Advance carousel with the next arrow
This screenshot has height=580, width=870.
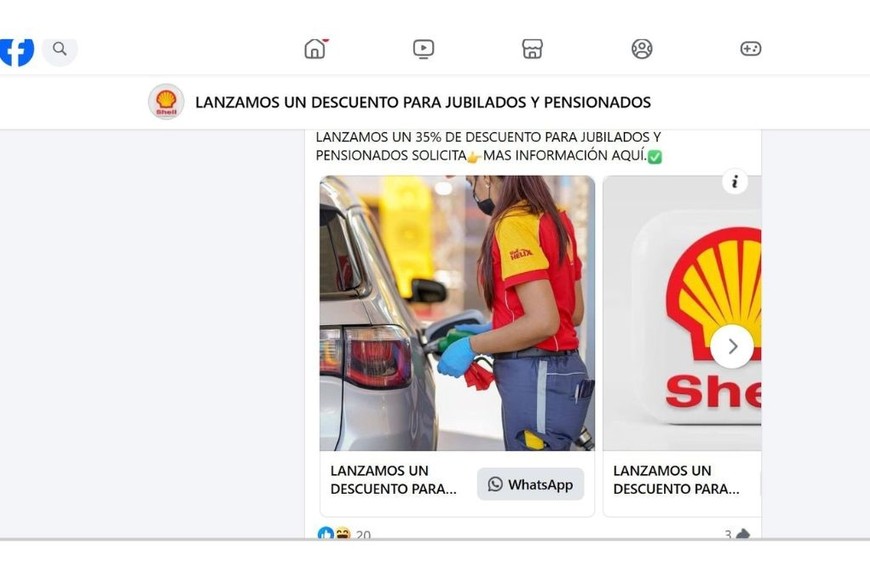(732, 346)
